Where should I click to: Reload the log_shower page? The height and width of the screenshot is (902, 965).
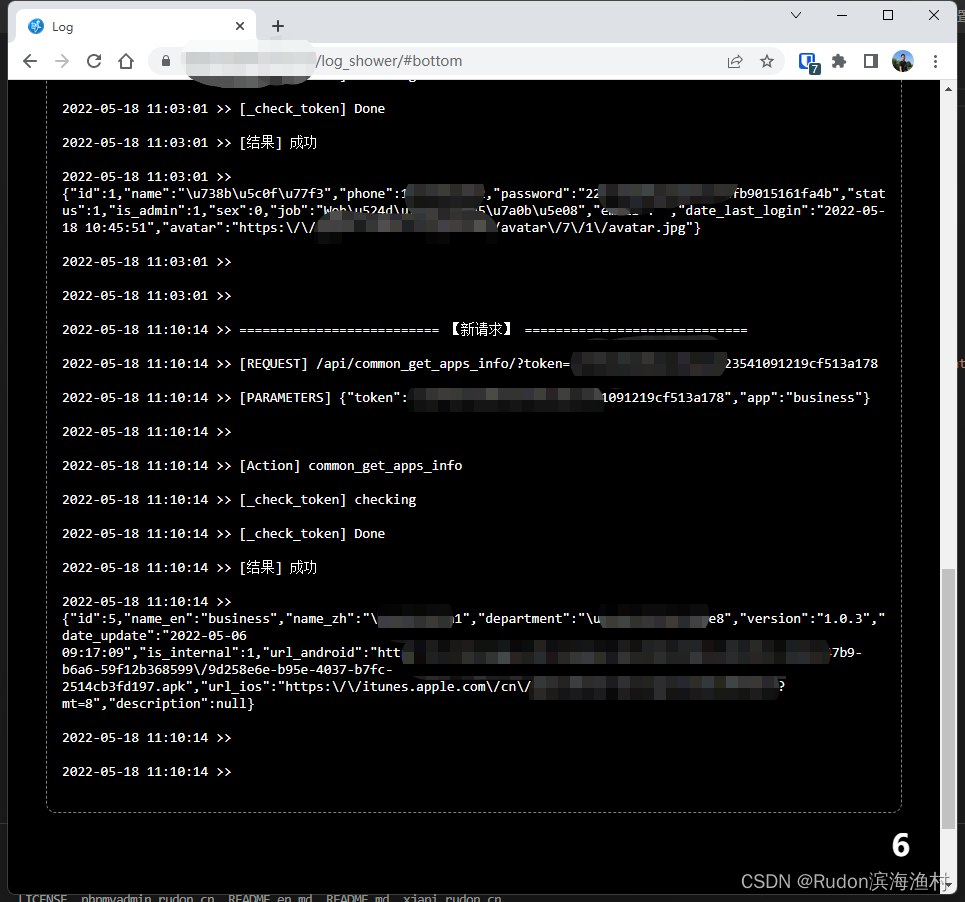pyautogui.click(x=93, y=60)
